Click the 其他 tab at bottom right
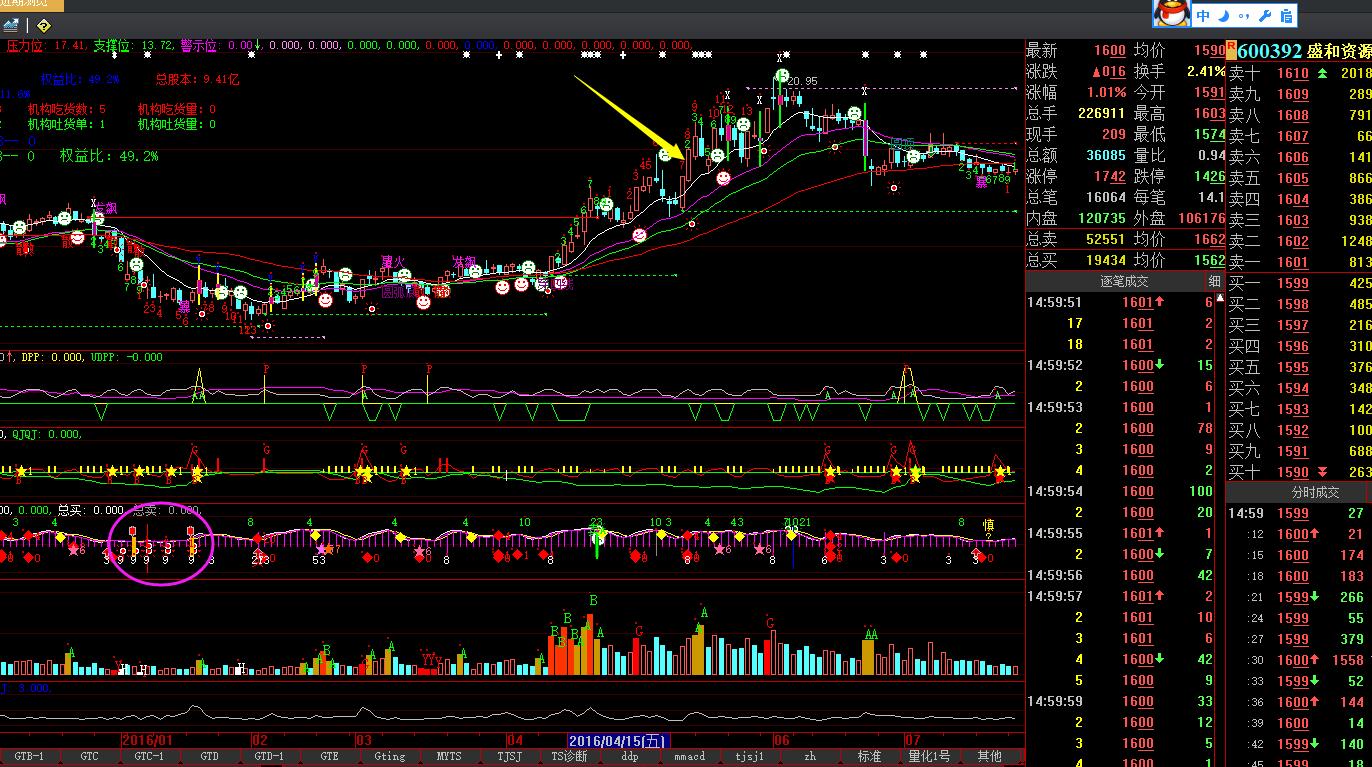Viewport: 1372px width, 767px height. pyautogui.click(x=988, y=757)
